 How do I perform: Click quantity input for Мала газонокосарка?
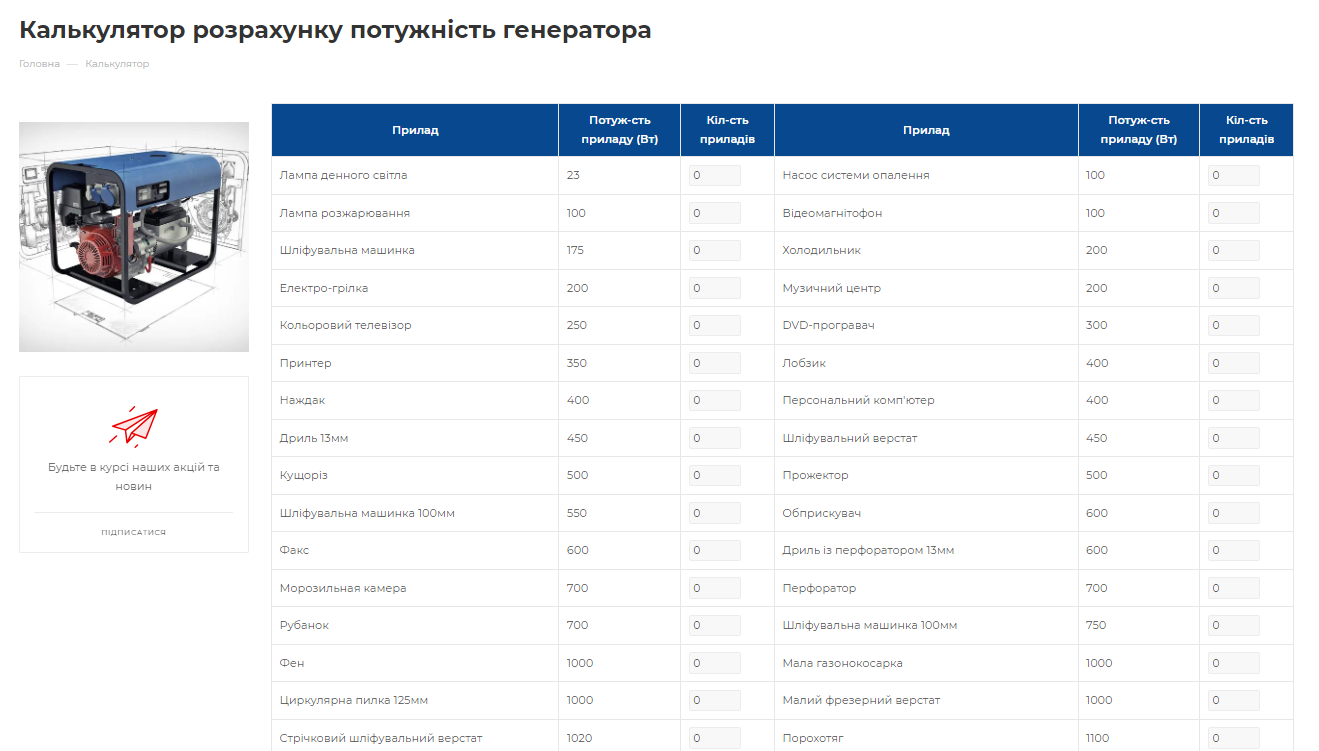[x=1233, y=662]
